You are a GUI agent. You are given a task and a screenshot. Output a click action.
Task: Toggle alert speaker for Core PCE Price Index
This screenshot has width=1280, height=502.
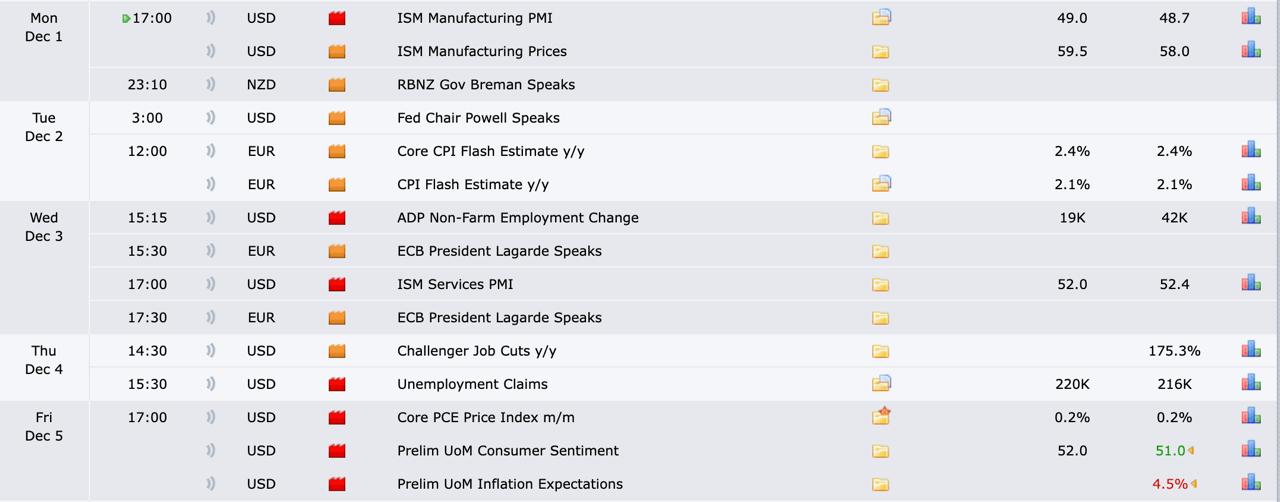[x=211, y=417]
